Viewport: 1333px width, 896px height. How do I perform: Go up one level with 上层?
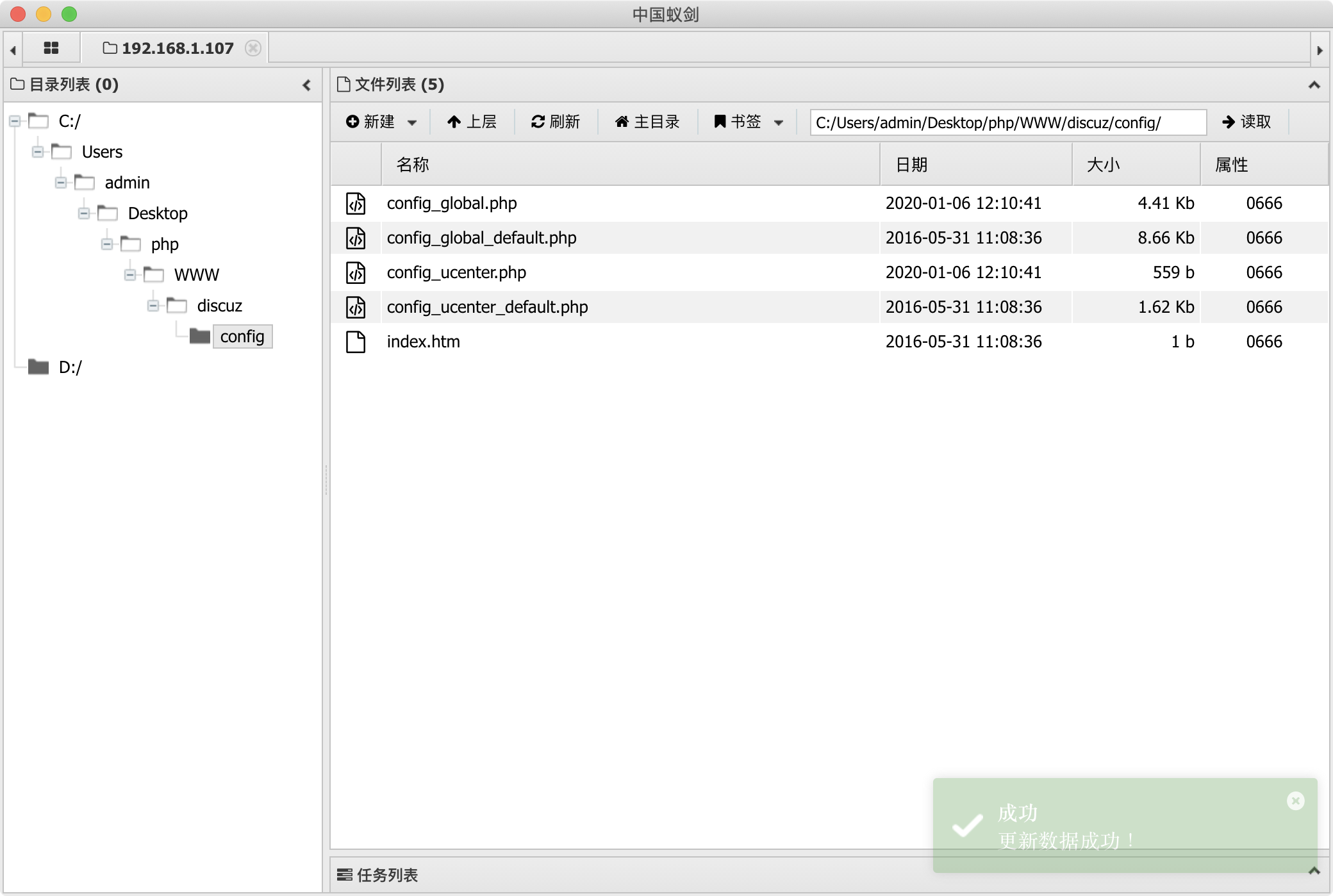472,122
